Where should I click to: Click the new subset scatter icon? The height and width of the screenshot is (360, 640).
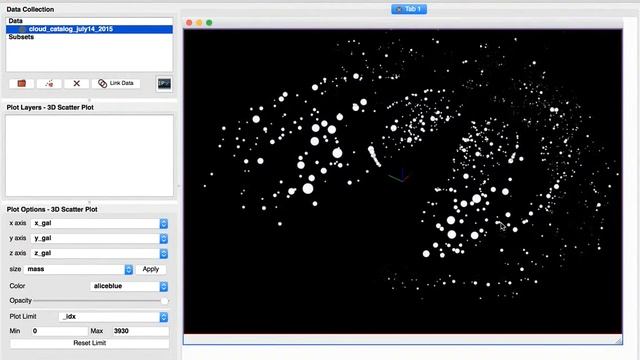(x=49, y=84)
